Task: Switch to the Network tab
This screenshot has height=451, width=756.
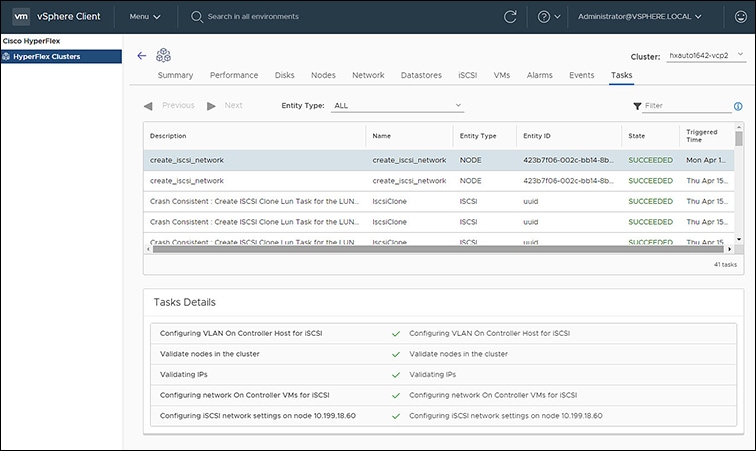Action: (x=368, y=75)
